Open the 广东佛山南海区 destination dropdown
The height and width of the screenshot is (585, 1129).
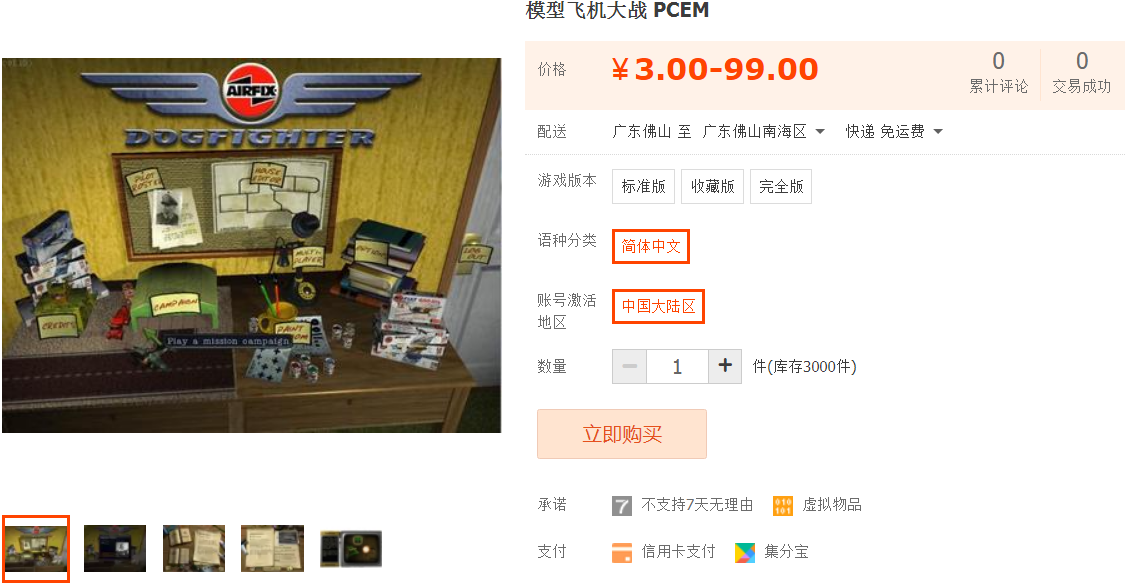coord(763,131)
